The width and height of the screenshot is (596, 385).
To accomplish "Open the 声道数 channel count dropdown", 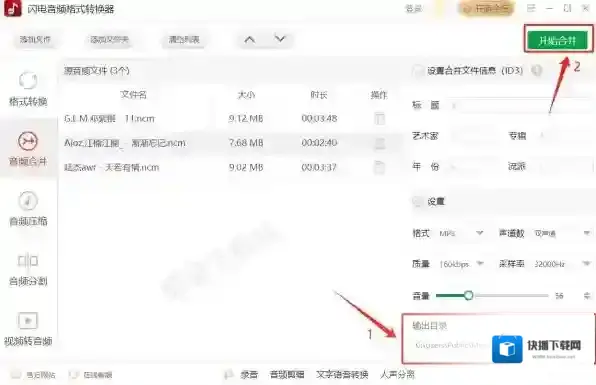I will [562, 233].
